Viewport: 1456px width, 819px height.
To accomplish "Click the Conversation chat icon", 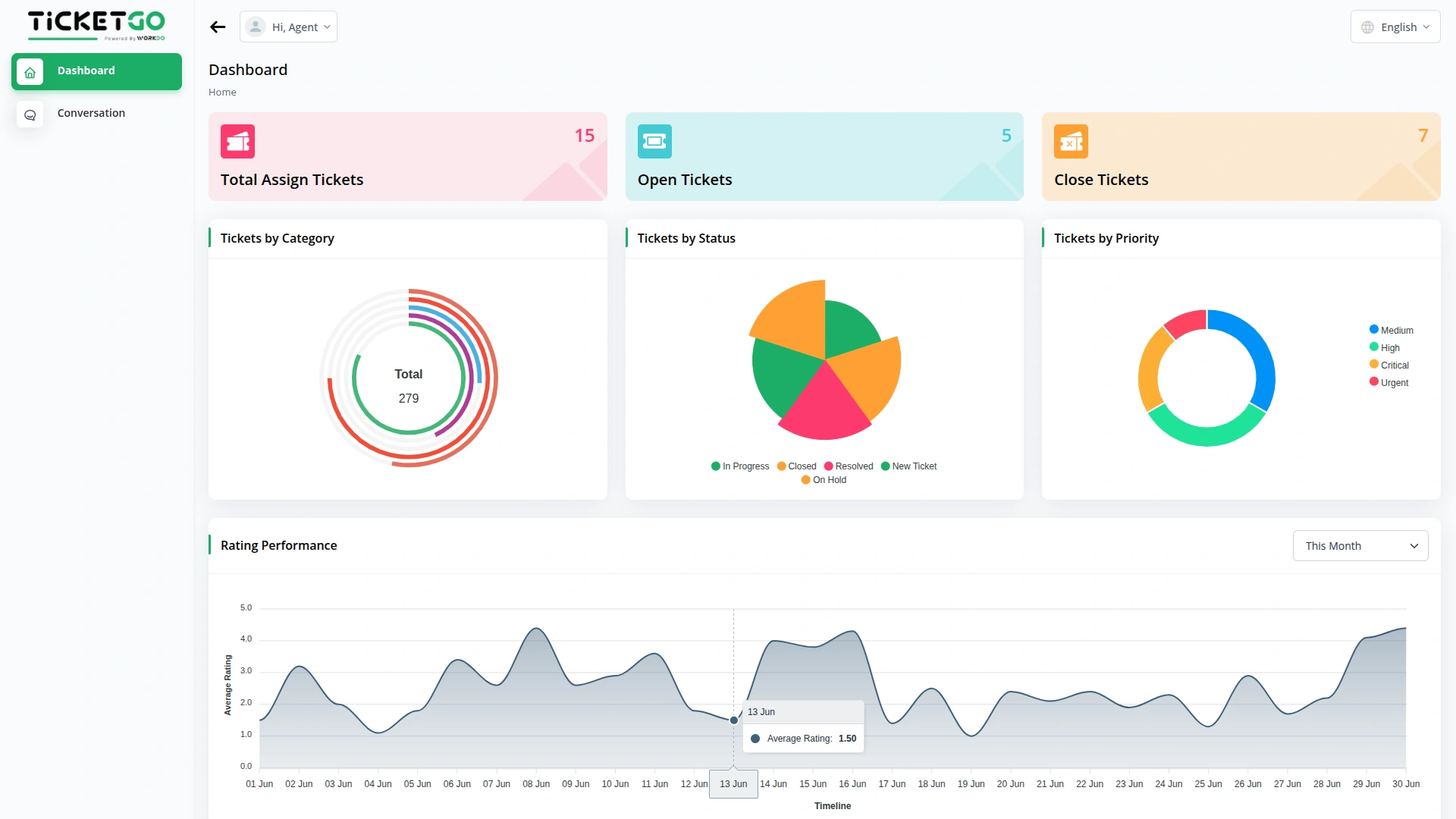I will (x=30, y=115).
